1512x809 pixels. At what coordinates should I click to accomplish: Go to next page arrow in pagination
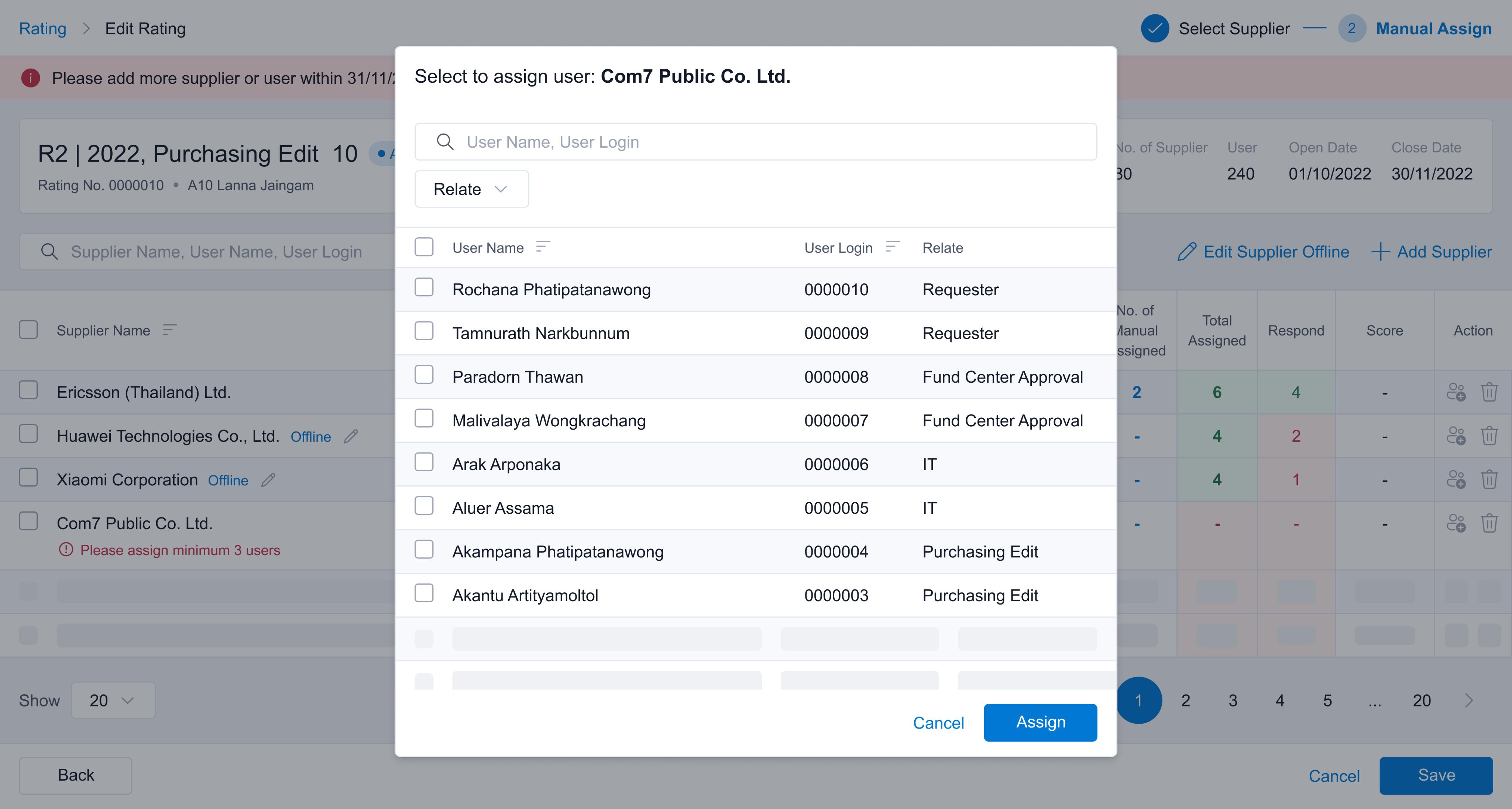[x=1468, y=700]
